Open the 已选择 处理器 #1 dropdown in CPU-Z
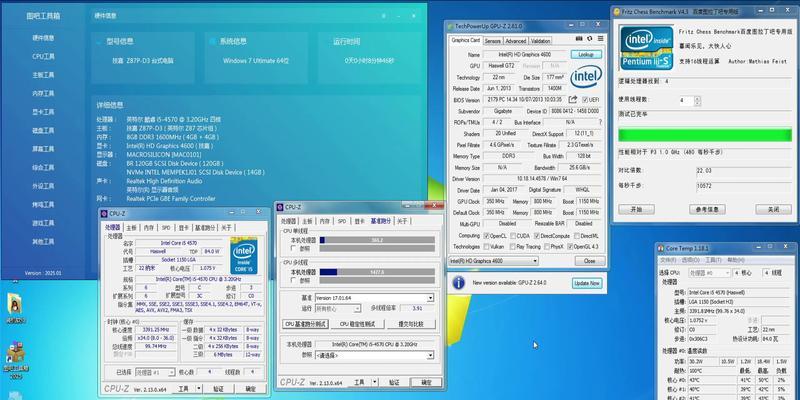Viewport: 800px width, 400px height. coord(155,372)
